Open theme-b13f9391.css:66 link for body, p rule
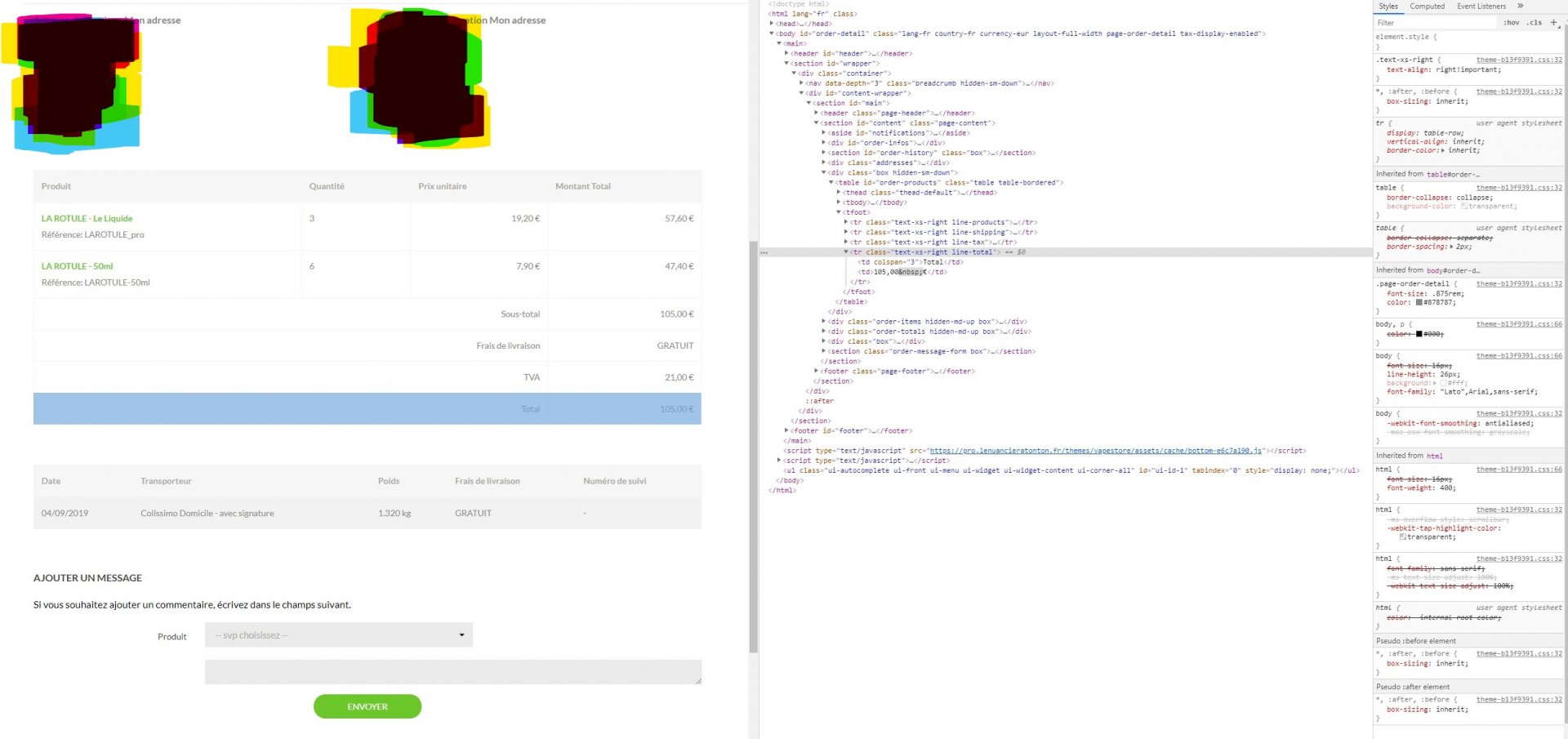This screenshot has height=739, width=1568. [1519, 324]
